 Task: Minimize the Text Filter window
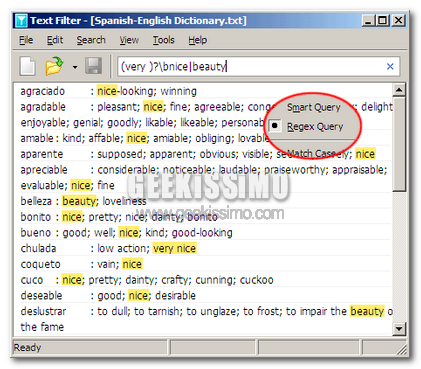click(368, 21)
